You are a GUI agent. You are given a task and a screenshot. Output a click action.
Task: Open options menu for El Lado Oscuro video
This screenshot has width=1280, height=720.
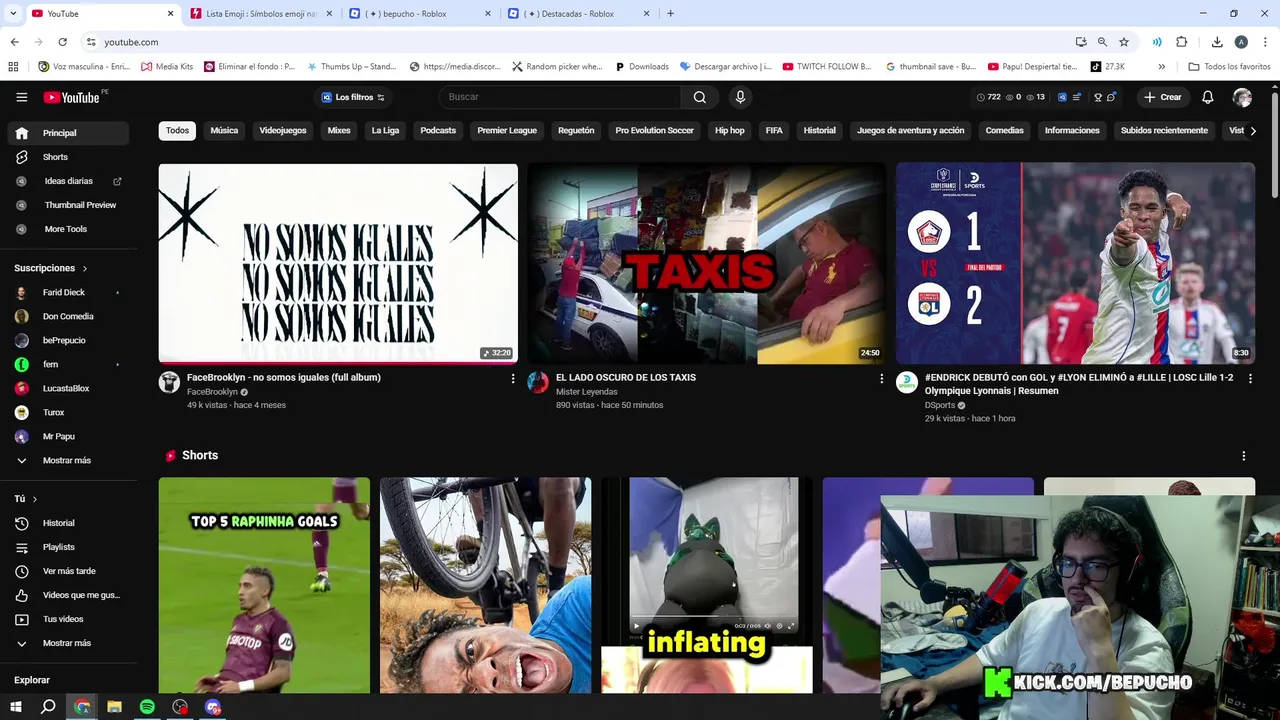[x=882, y=379]
